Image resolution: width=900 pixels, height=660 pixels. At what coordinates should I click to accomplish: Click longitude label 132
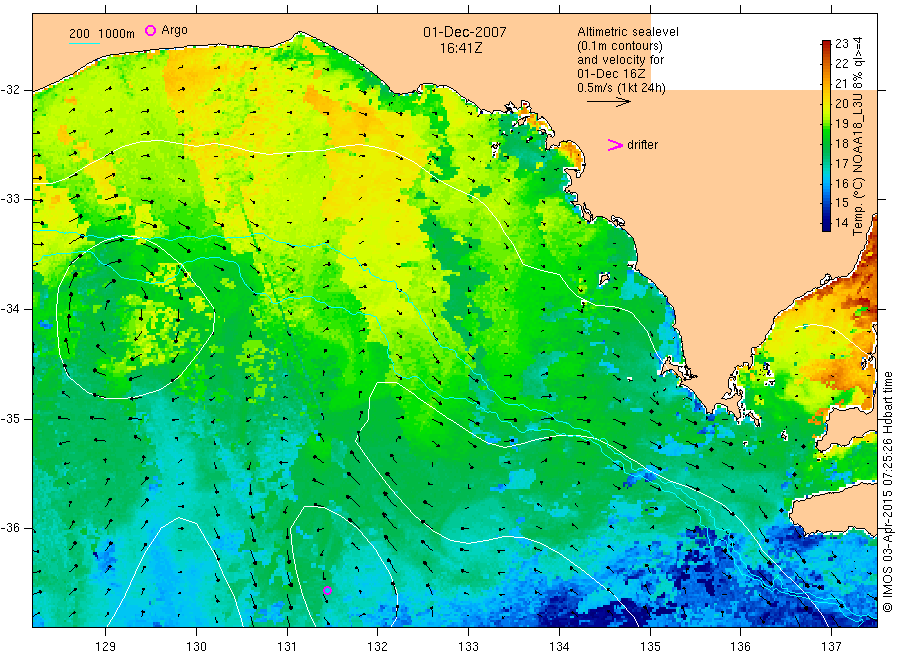[x=378, y=647]
